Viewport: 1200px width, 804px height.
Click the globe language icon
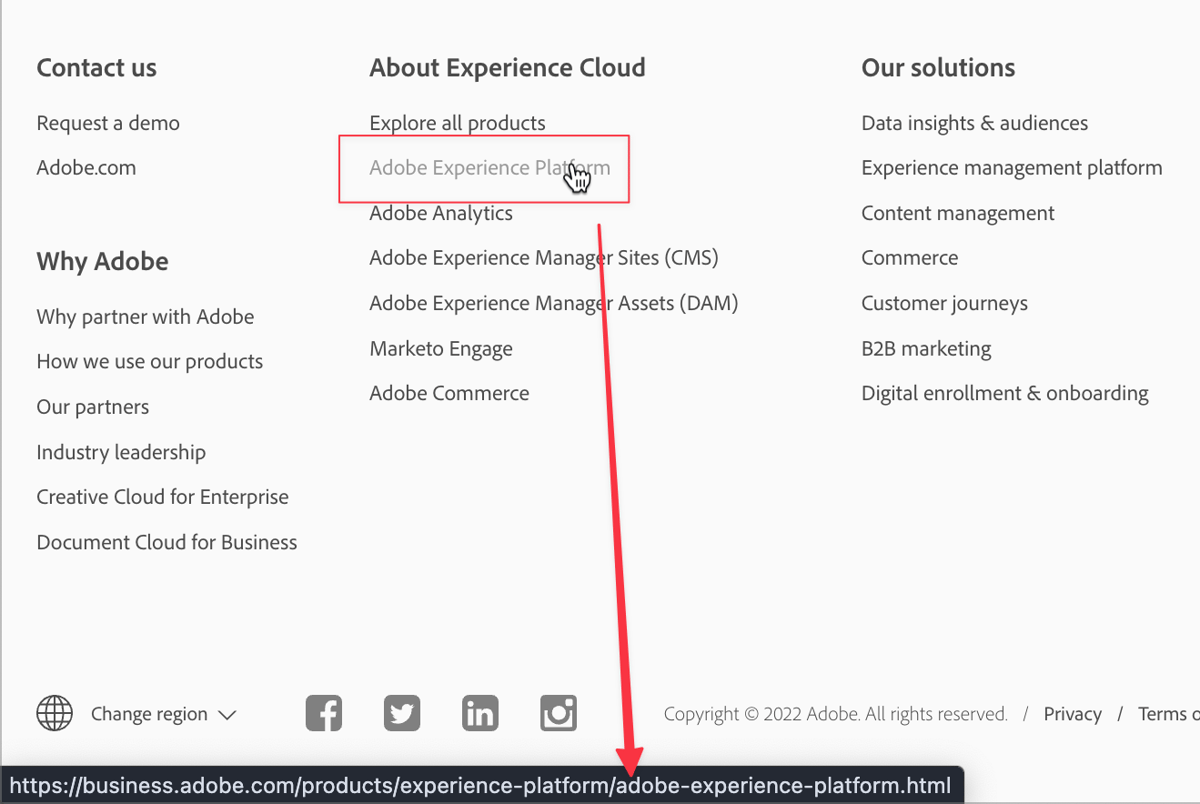click(x=54, y=713)
